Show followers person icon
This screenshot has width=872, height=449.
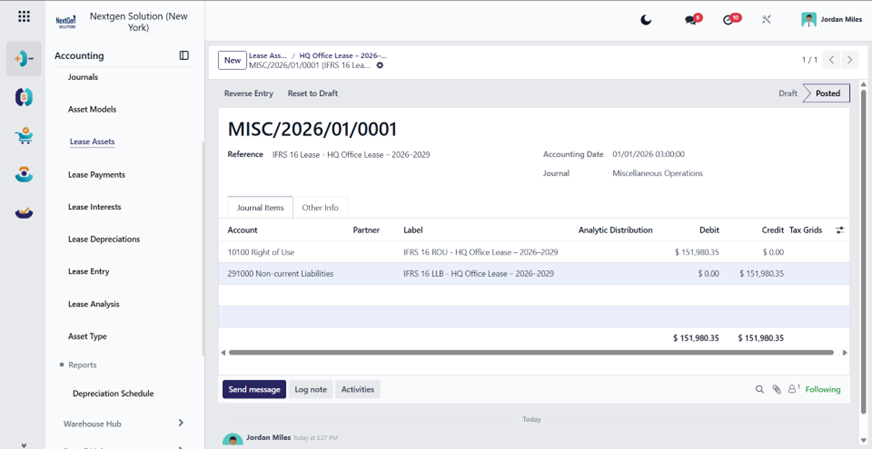coord(794,389)
